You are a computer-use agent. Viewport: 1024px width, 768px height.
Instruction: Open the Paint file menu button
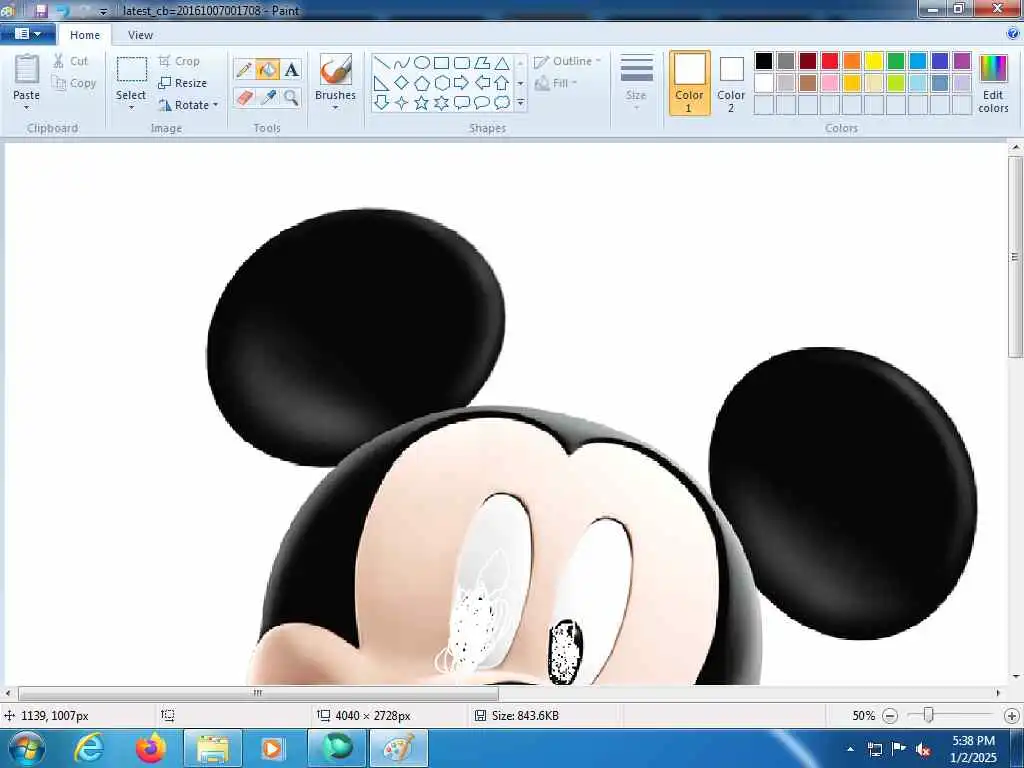click(x=27, y=34)
